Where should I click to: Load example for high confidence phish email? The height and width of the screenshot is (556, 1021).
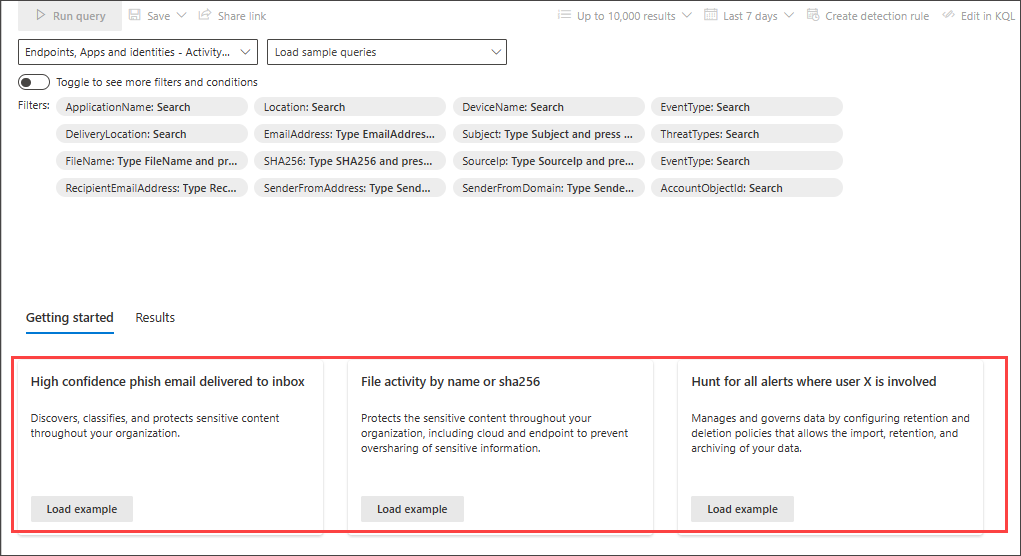[x=82, y=509]
